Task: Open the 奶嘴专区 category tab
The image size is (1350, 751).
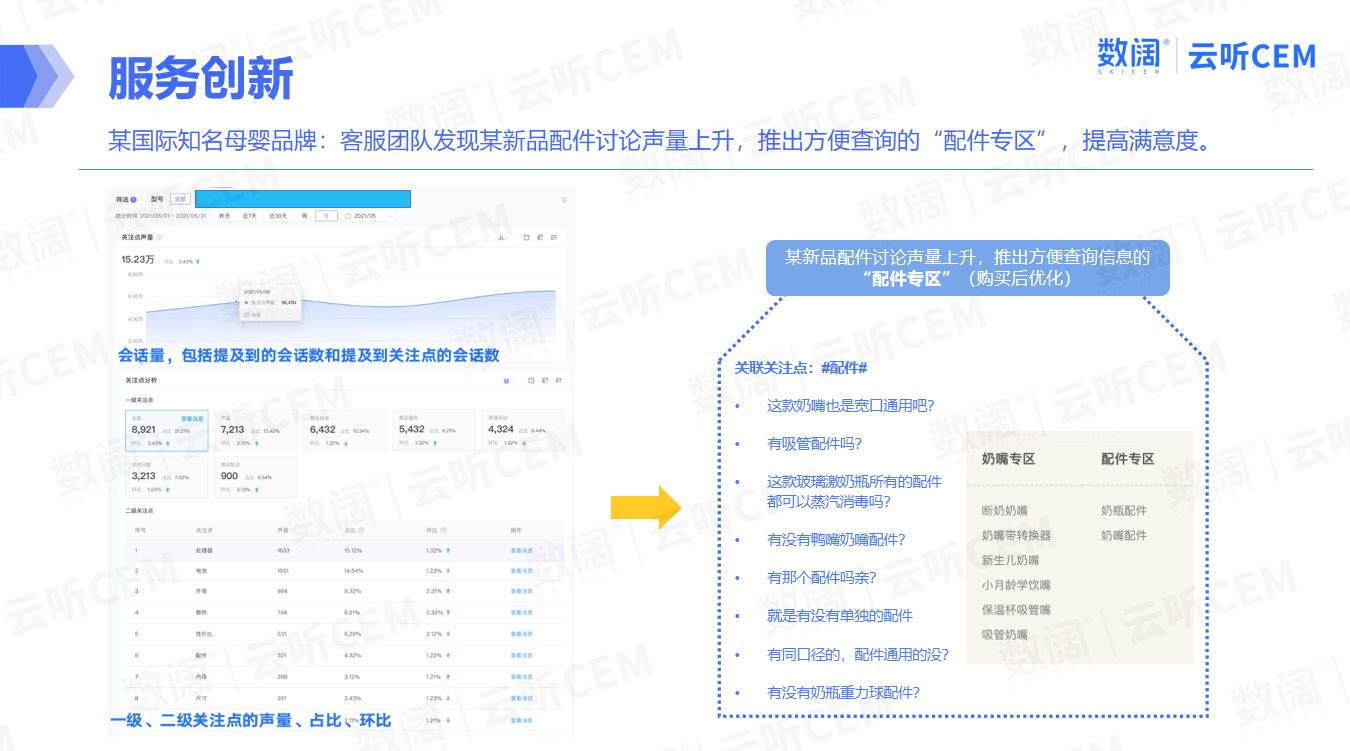Action: click(x=1008, y=459)
